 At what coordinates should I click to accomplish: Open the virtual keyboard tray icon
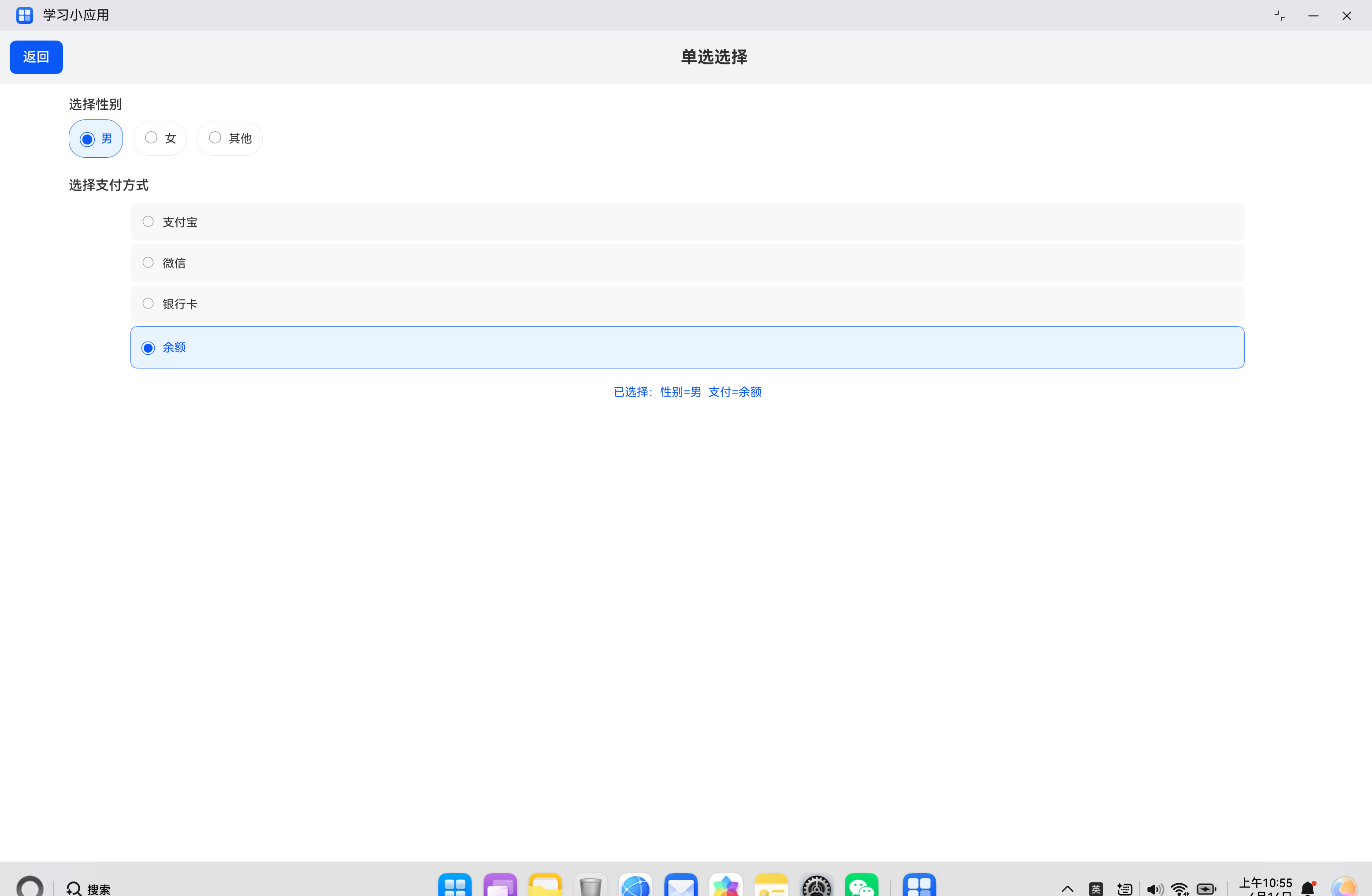[x=1125, y=889]
